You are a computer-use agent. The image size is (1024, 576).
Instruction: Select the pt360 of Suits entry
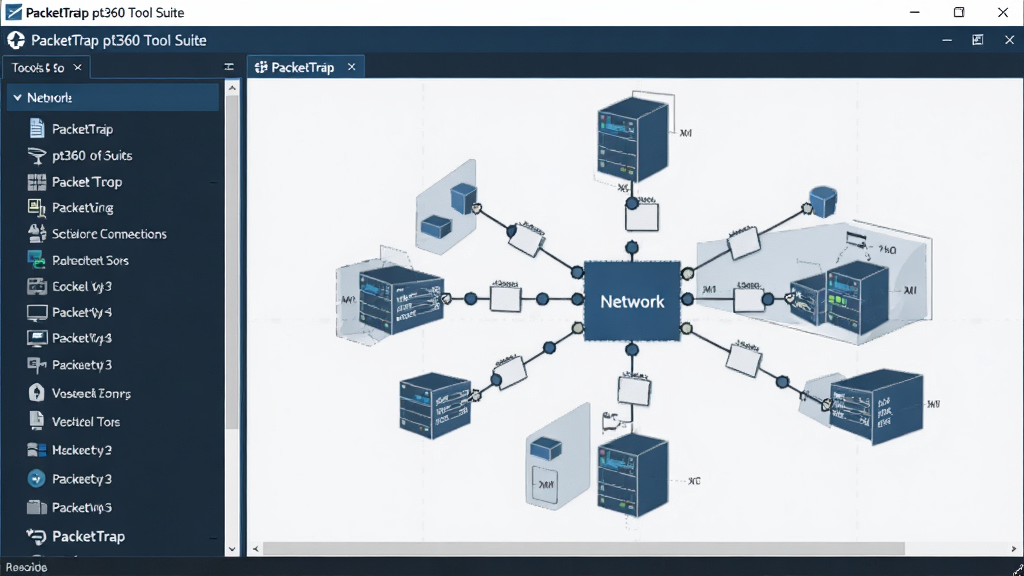(x=92, y=155)
